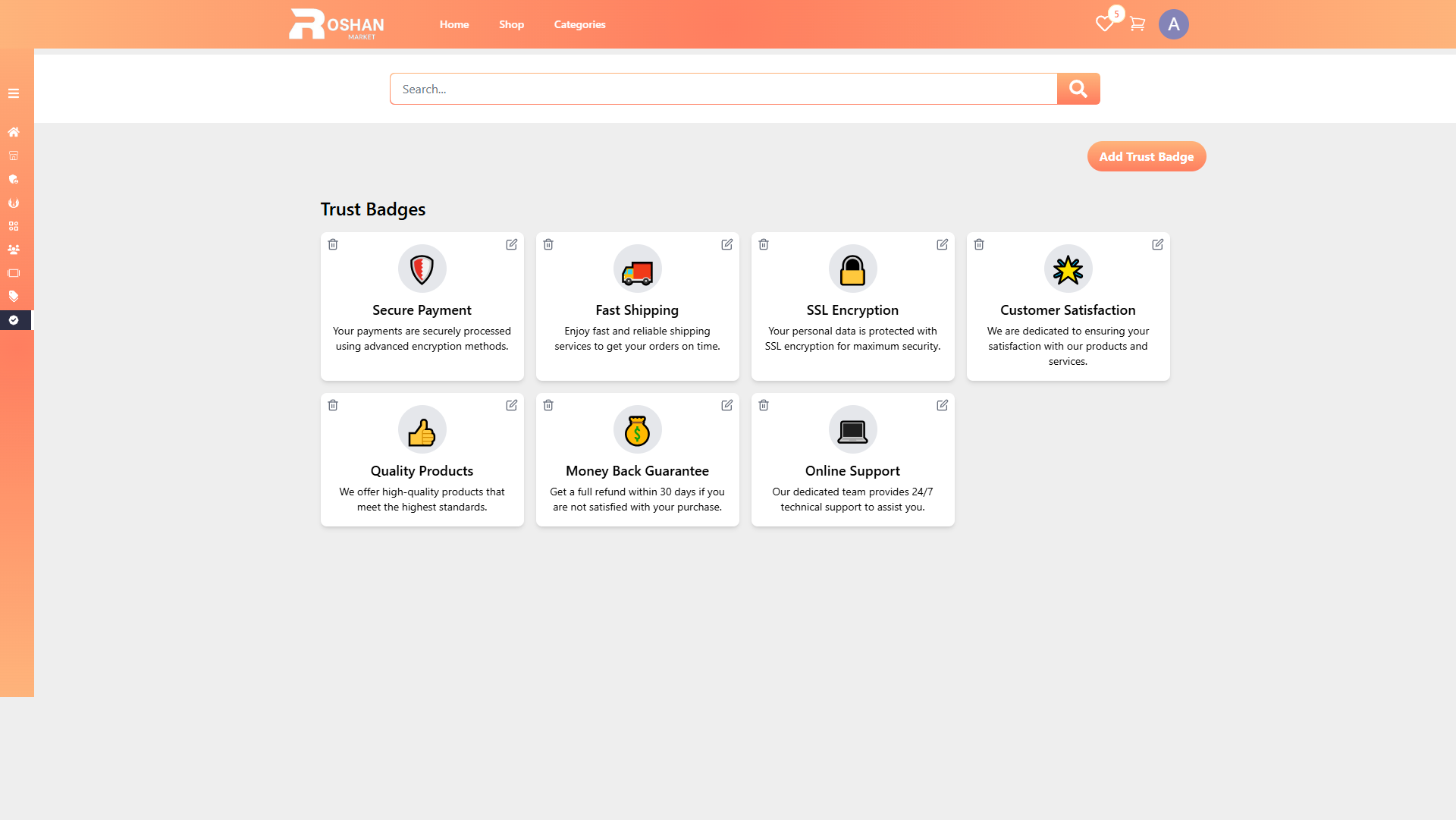
Task: Open the shopping cart icon
Action: [1137, 24]
